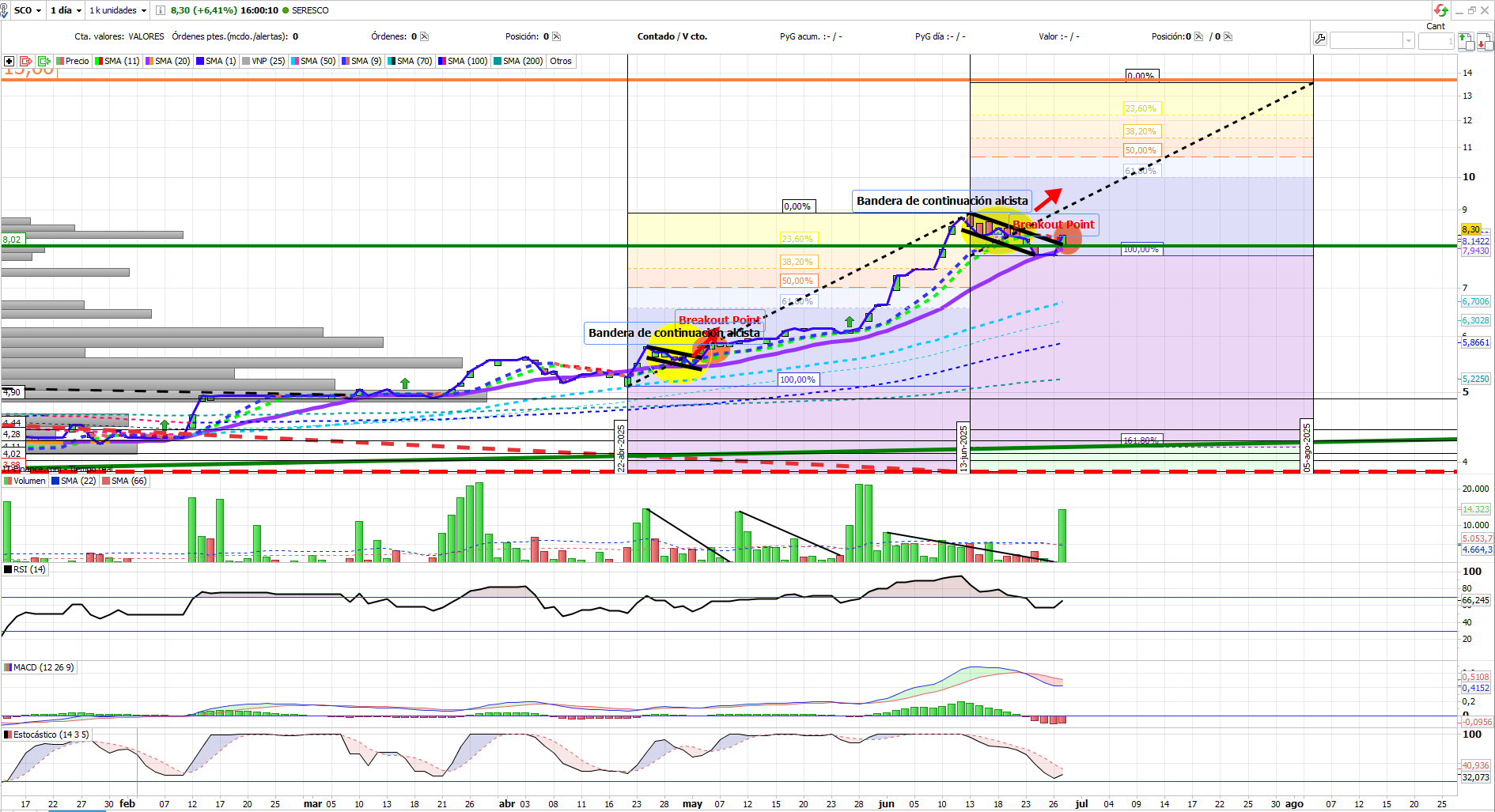Screen dimensions: 1495x812
Task: Open the 1 k unidades dropdown
Action: [x=118, y=10]
